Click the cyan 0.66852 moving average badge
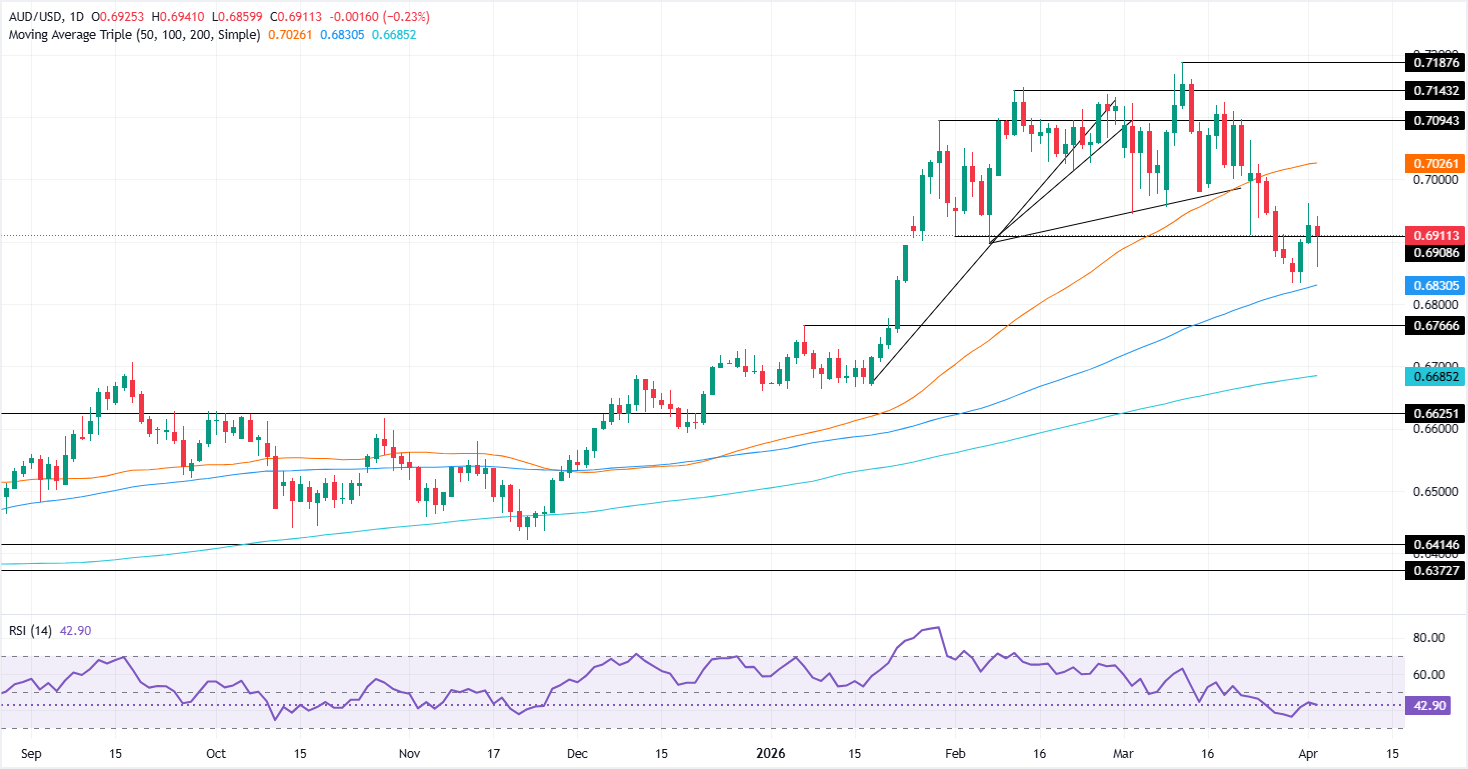Viewport: 1468px width, 769px height. tap(1433, 376)
